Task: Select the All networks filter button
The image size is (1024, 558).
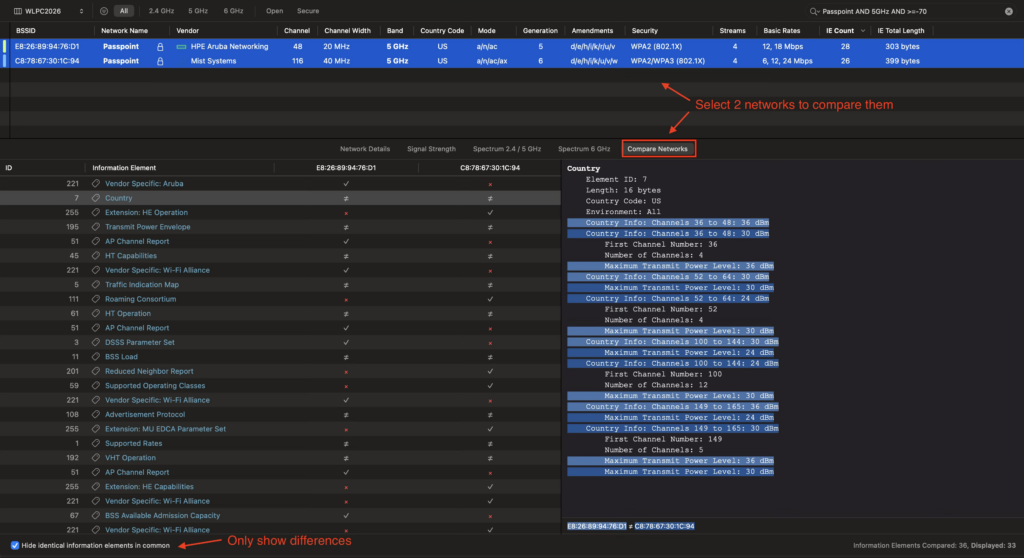Action: tap(124, 11)
